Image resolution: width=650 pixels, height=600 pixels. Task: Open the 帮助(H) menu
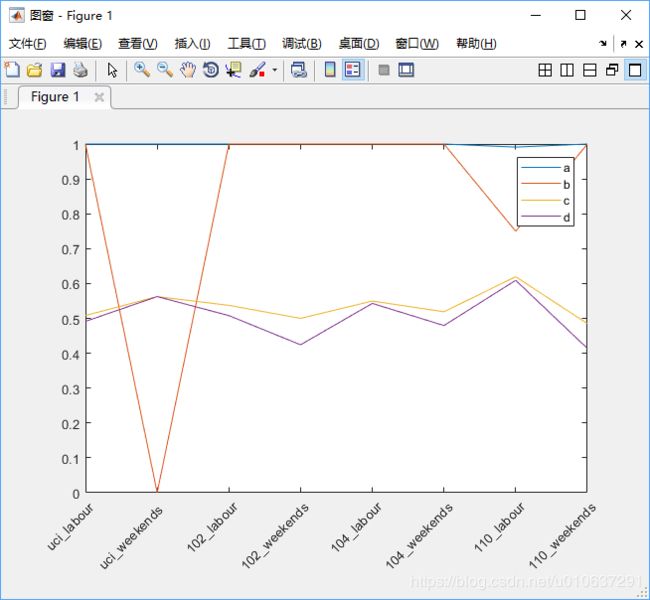coord(476,44)
